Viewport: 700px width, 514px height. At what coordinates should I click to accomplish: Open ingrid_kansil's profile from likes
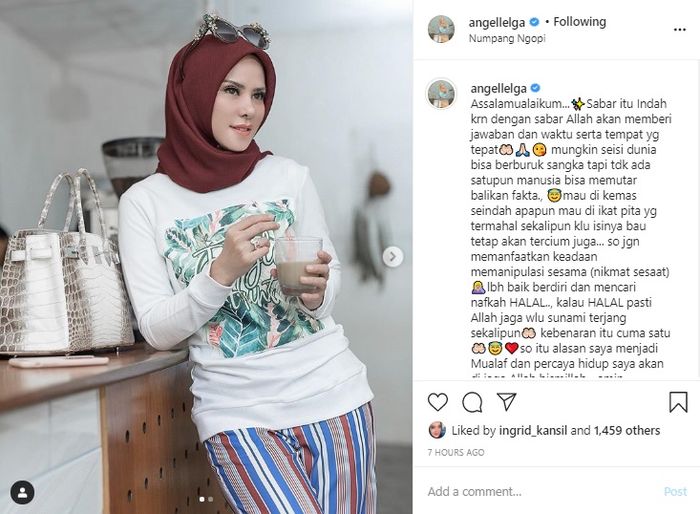coord(533,430)
